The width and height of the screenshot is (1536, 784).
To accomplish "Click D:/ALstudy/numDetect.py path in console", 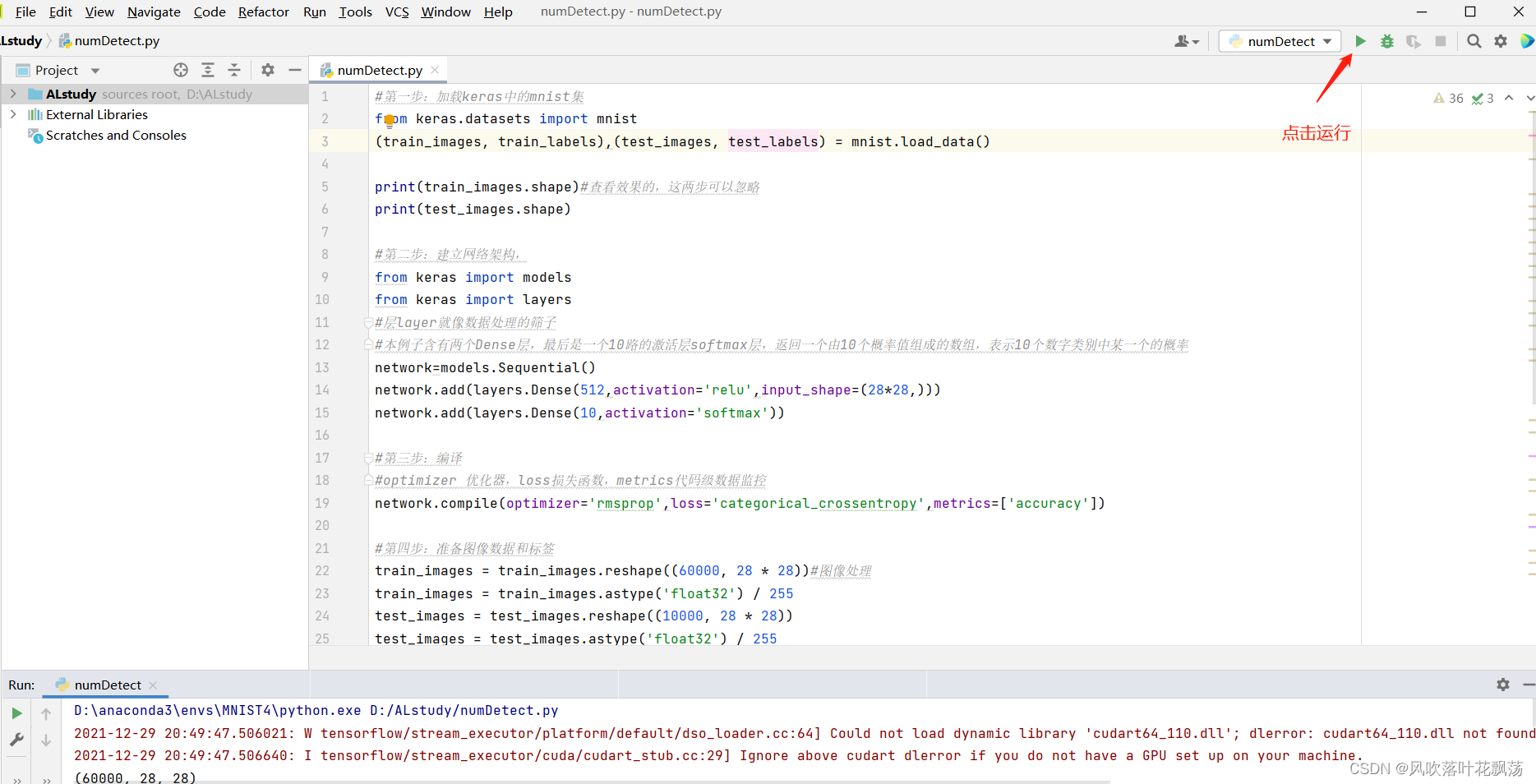I will 464,710.
